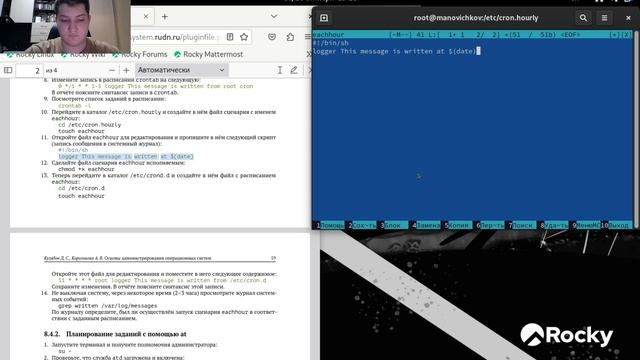
Task: Click the [*] marker in mcedit header
Action: 614,35
